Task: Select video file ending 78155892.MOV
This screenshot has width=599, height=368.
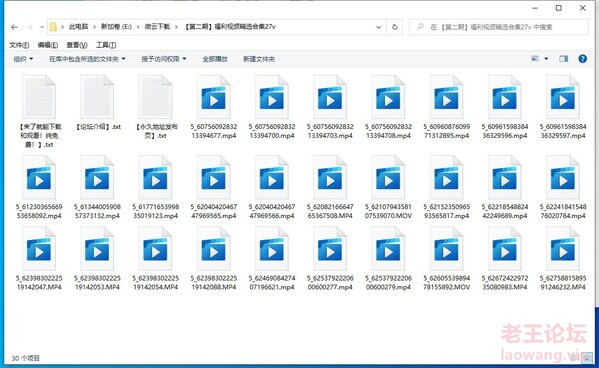Action: [x=447, y=259]
